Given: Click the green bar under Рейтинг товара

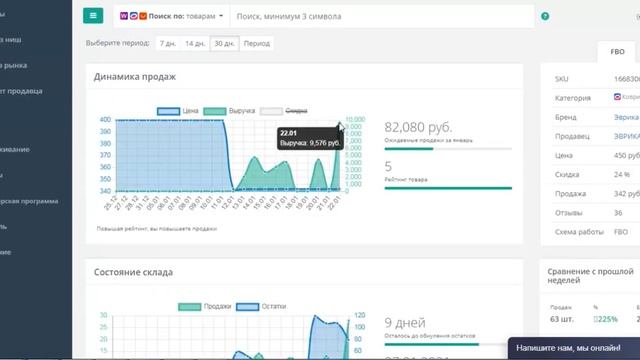Looking at the screenshot, I should (448, 188).
